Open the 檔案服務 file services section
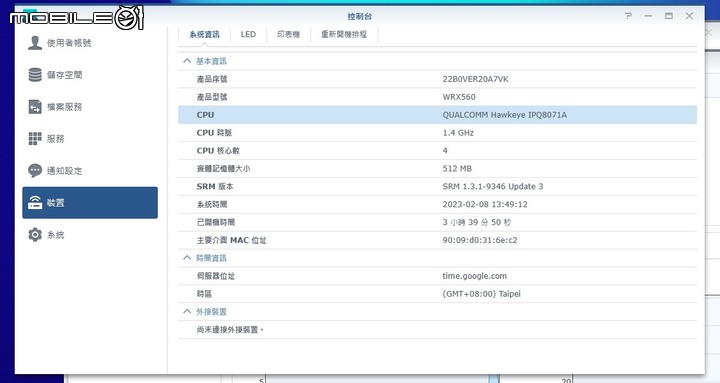Image resolution: width=720 pixels, height=383 pixels. pyautogui.click(x=90, y=107)
